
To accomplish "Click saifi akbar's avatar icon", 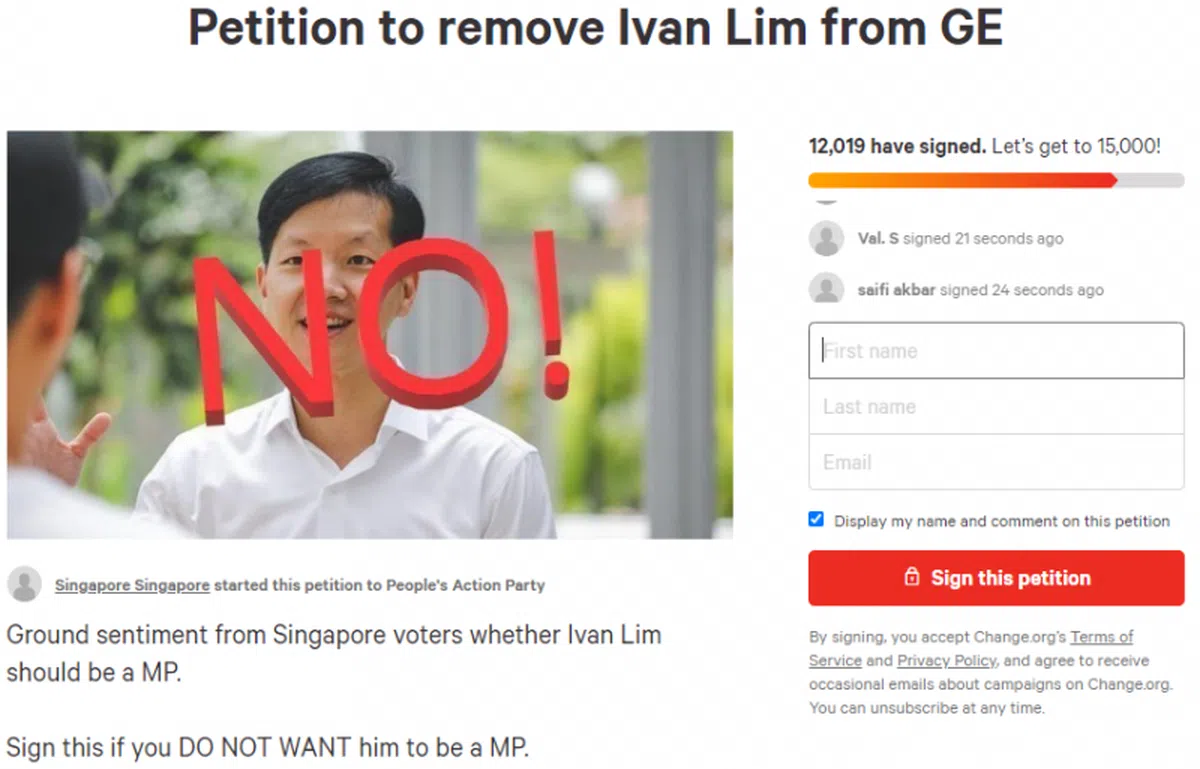I will pyautogui.click(x=826, y=289).
